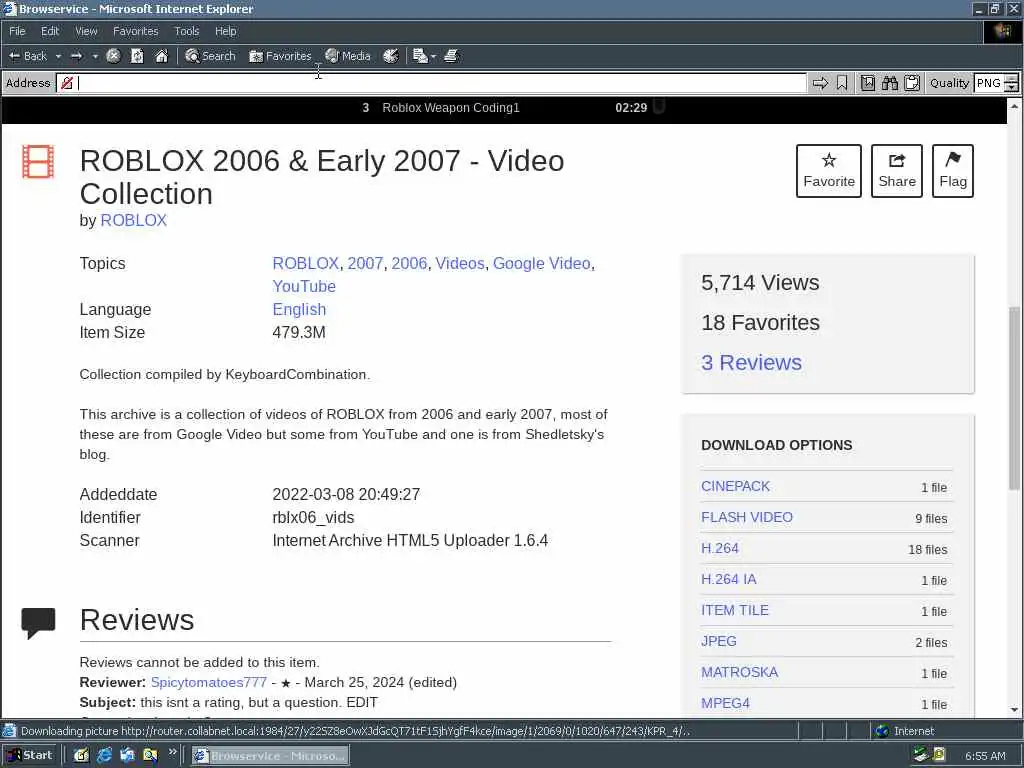Open the History icon in toolbar

(x=391, y=56)
